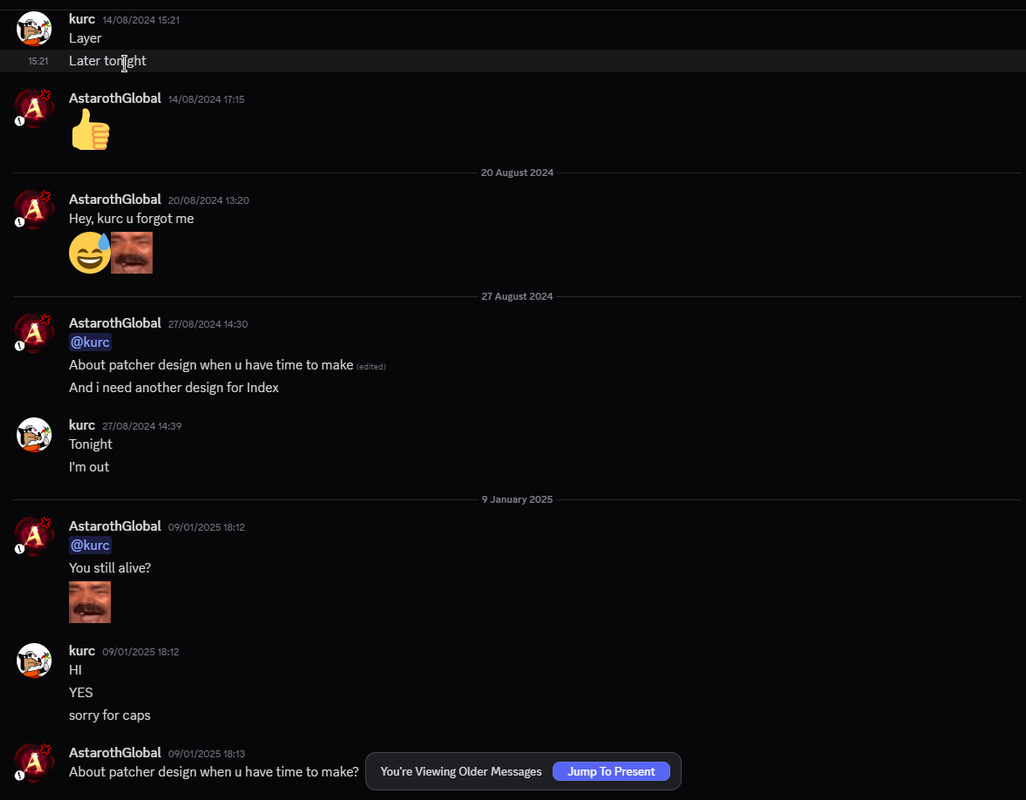The height and width of the screenshot is (800, 1026).
Task: Click the '27 August 2024' date divider label
Action: [x=517, y=296]
